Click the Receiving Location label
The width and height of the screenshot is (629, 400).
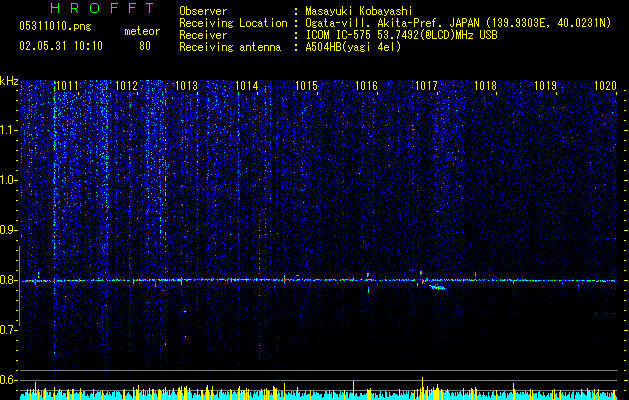233,23
